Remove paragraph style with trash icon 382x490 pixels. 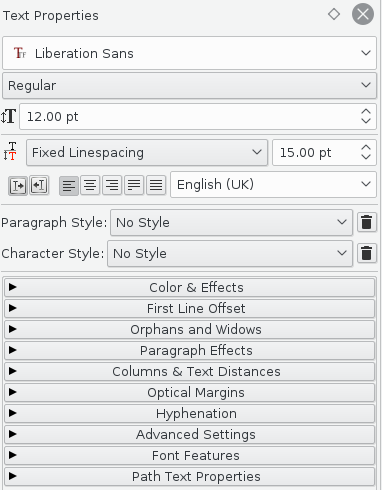pyautogui.click(x=367, y=222)
